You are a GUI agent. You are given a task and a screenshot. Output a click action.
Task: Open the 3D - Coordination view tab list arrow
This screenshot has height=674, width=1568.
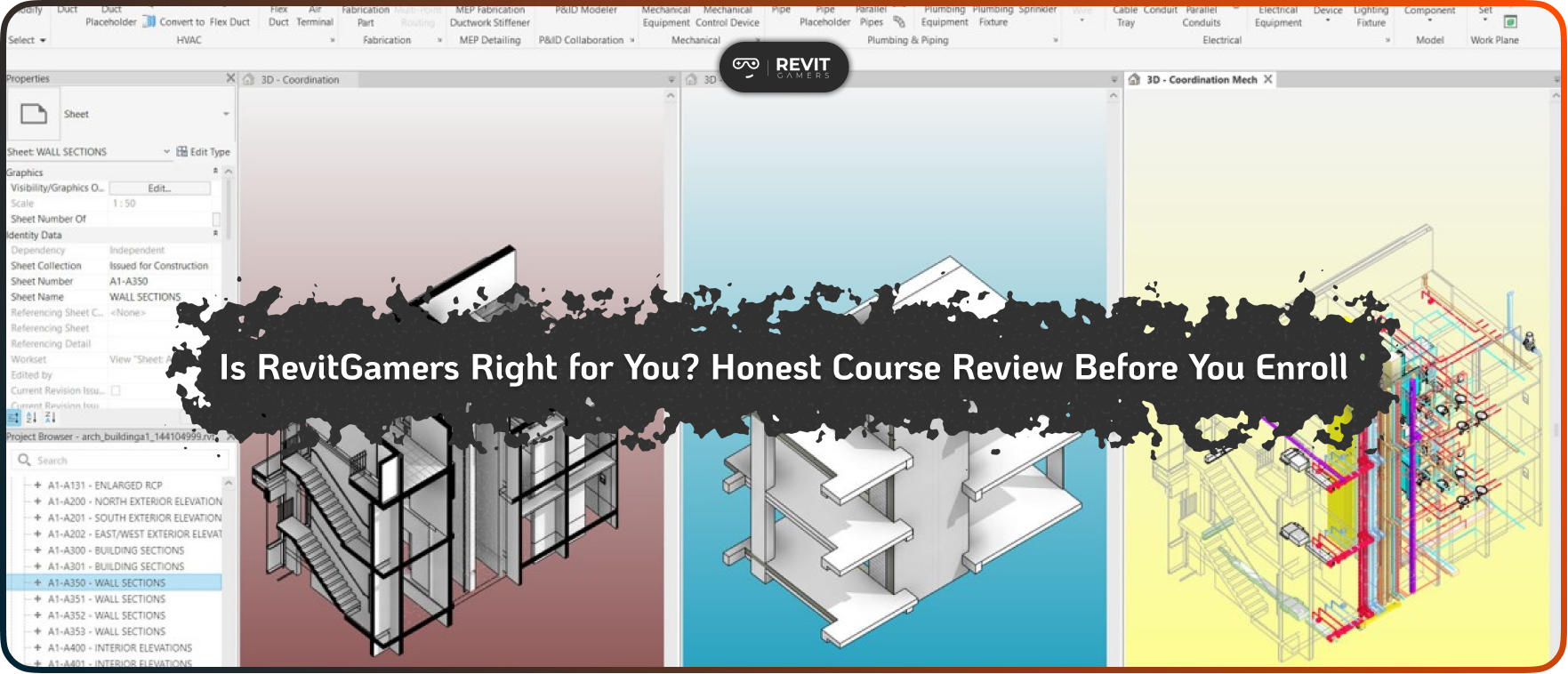[x=671, y=80]
